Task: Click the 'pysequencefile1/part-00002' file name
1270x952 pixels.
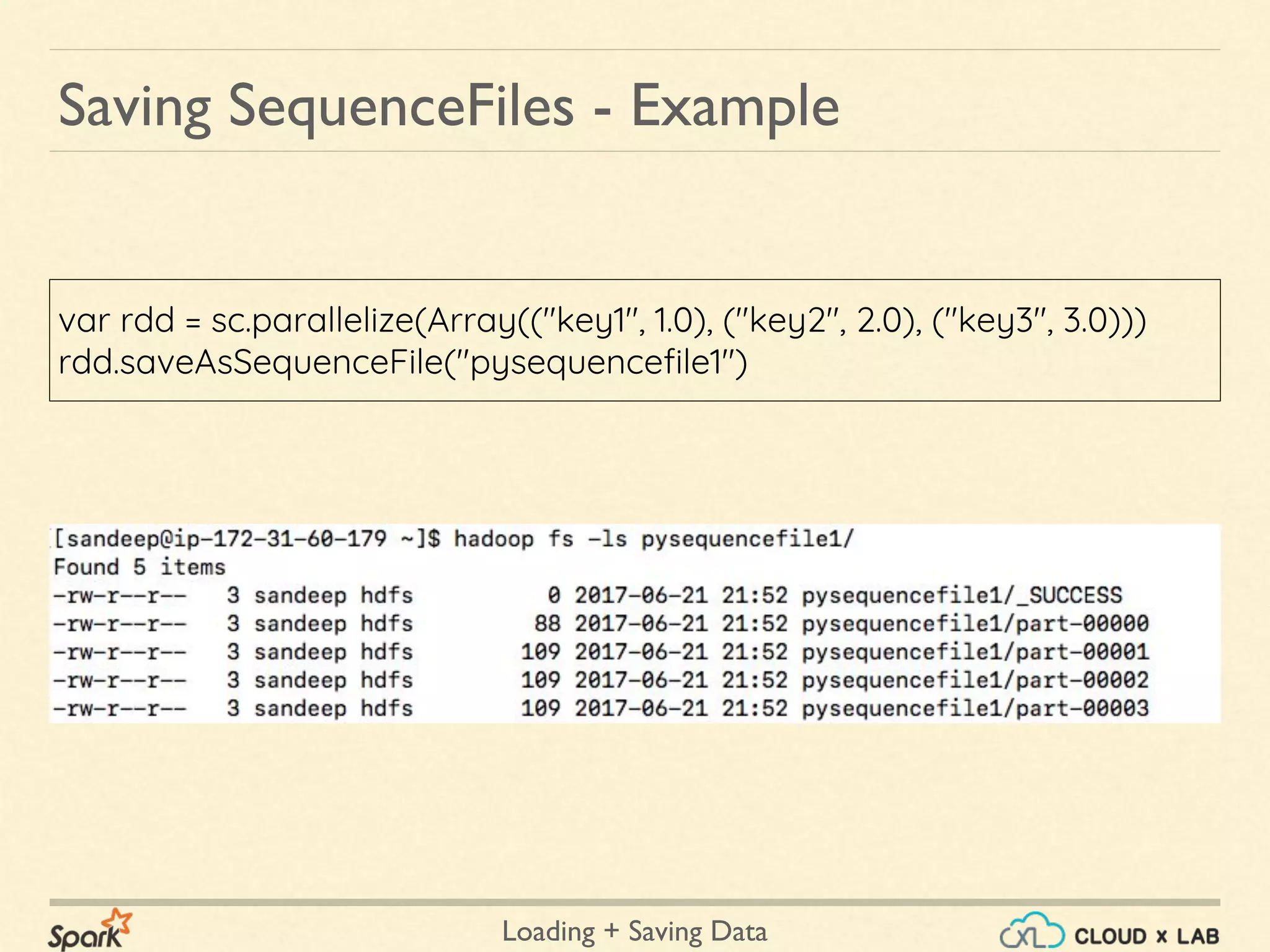Action: (975, 681)
